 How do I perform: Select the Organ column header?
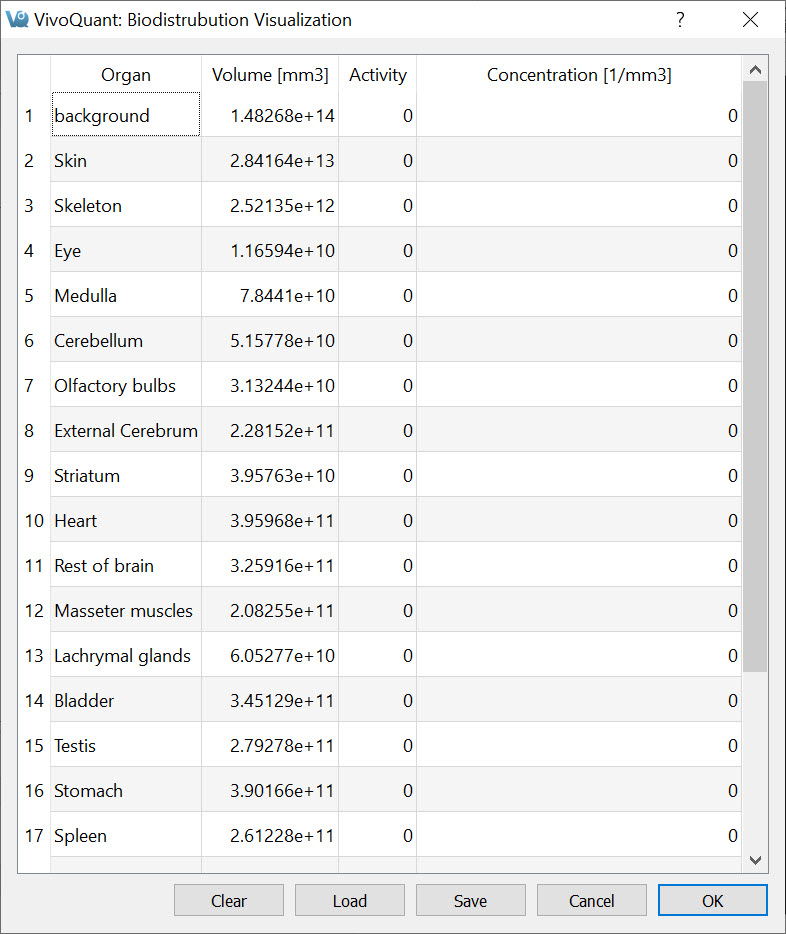126,75
